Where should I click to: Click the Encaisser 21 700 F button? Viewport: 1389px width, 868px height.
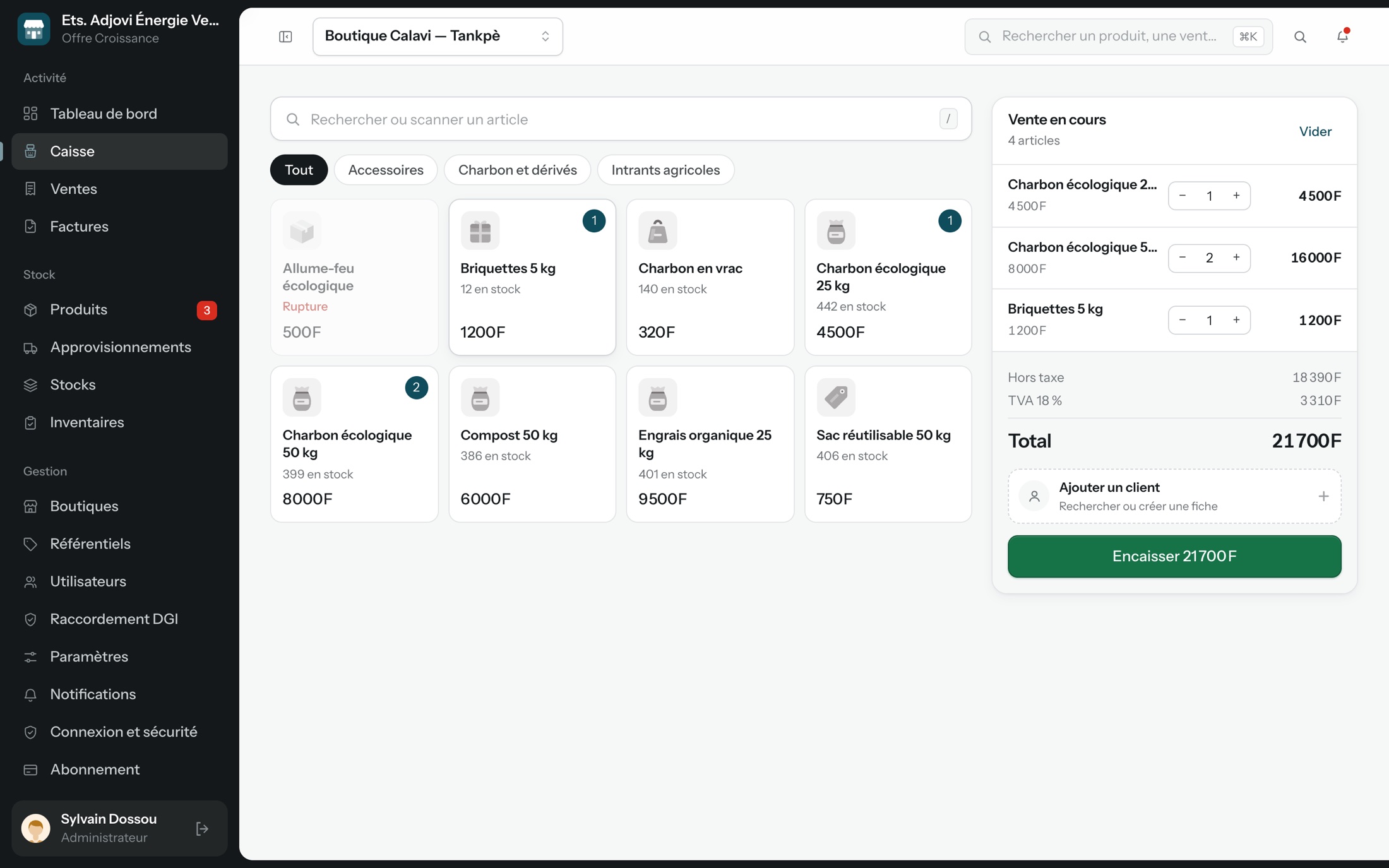(1174, 556)
